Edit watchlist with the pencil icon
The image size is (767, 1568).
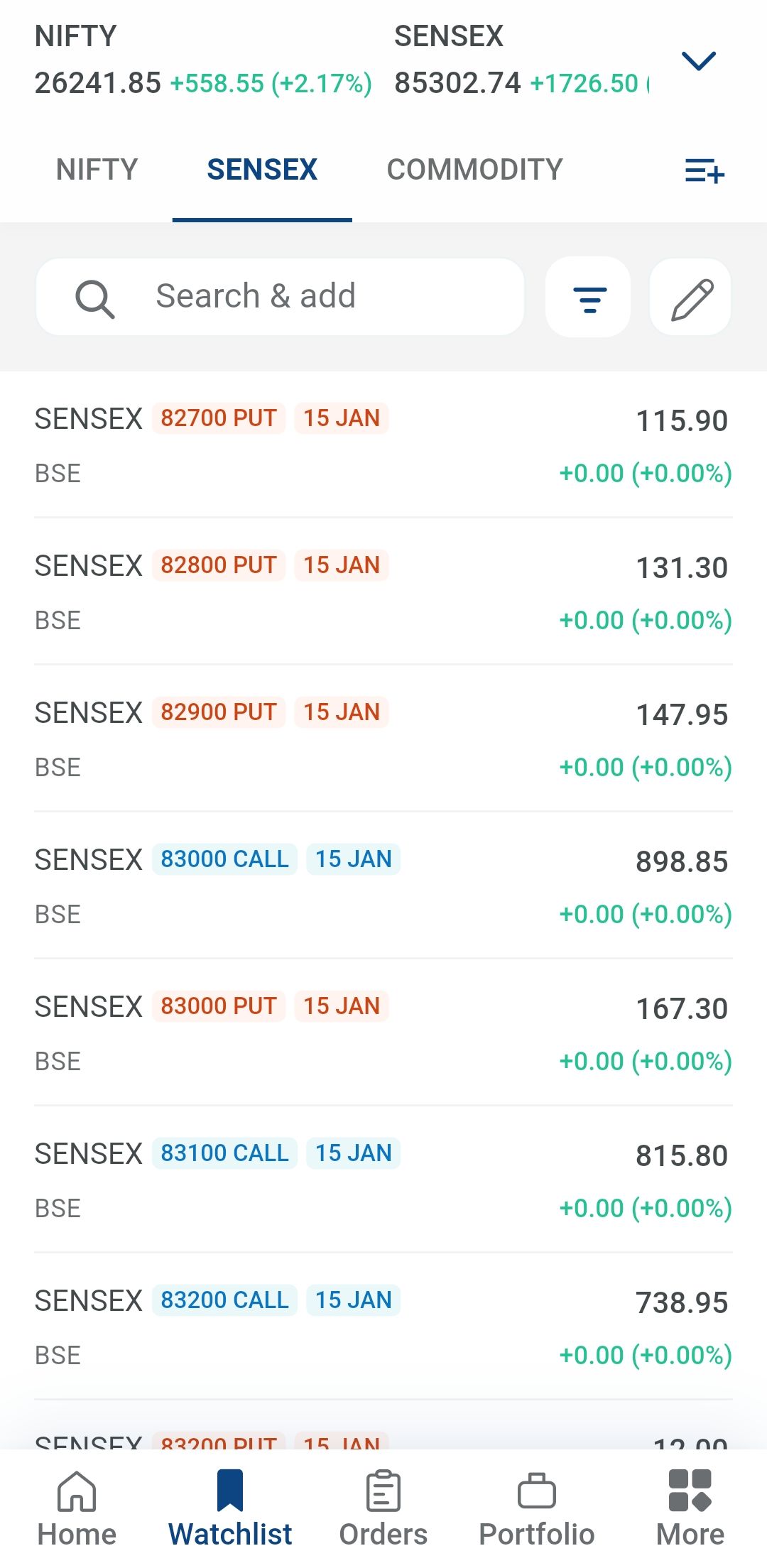[x=691, y=298]
